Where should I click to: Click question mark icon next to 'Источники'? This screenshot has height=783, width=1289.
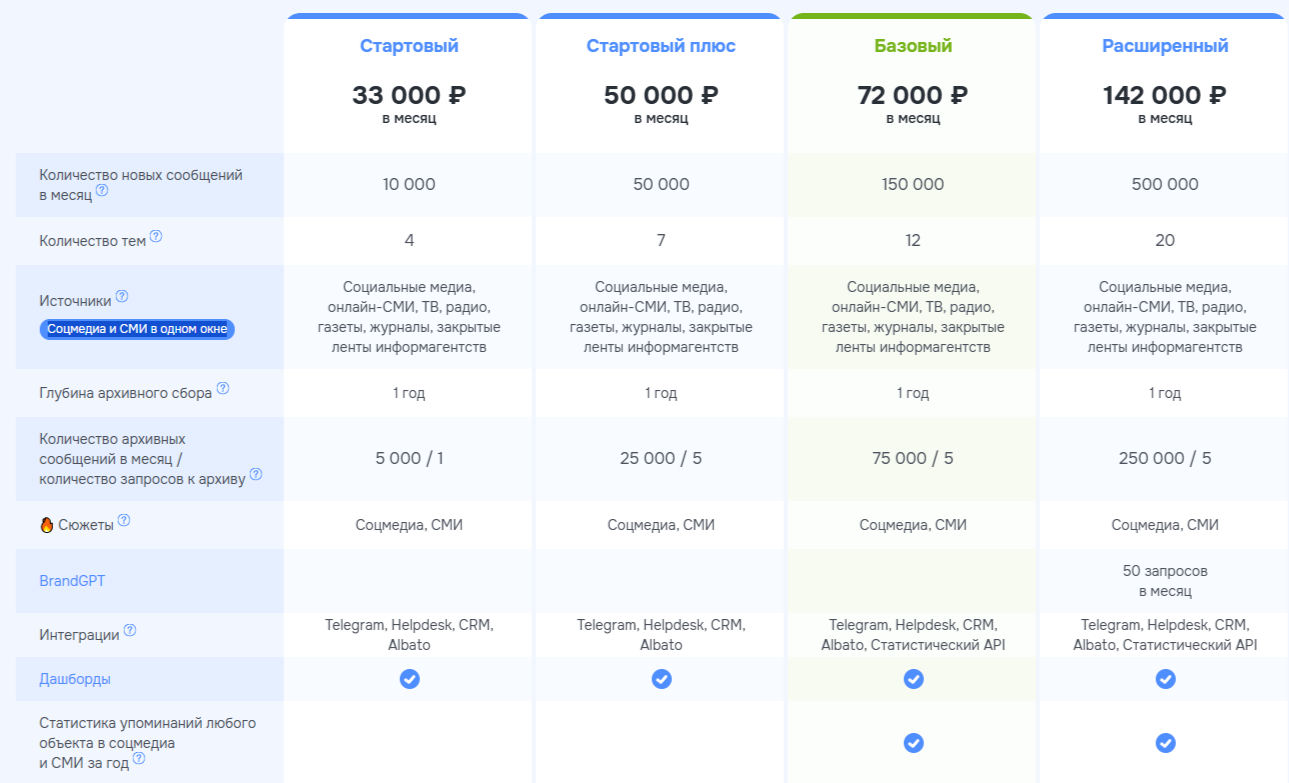point(122,296)
